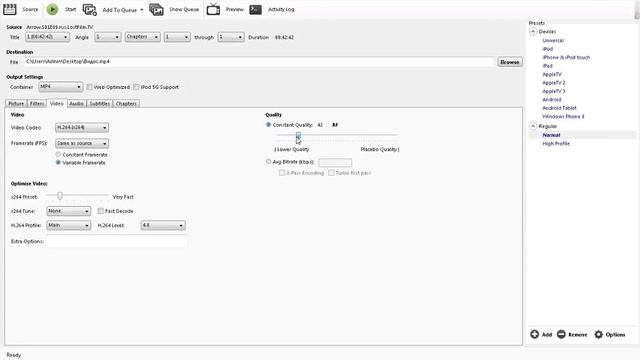
Task: Switch to the Filters tab
Action: [x=37, y=104]
